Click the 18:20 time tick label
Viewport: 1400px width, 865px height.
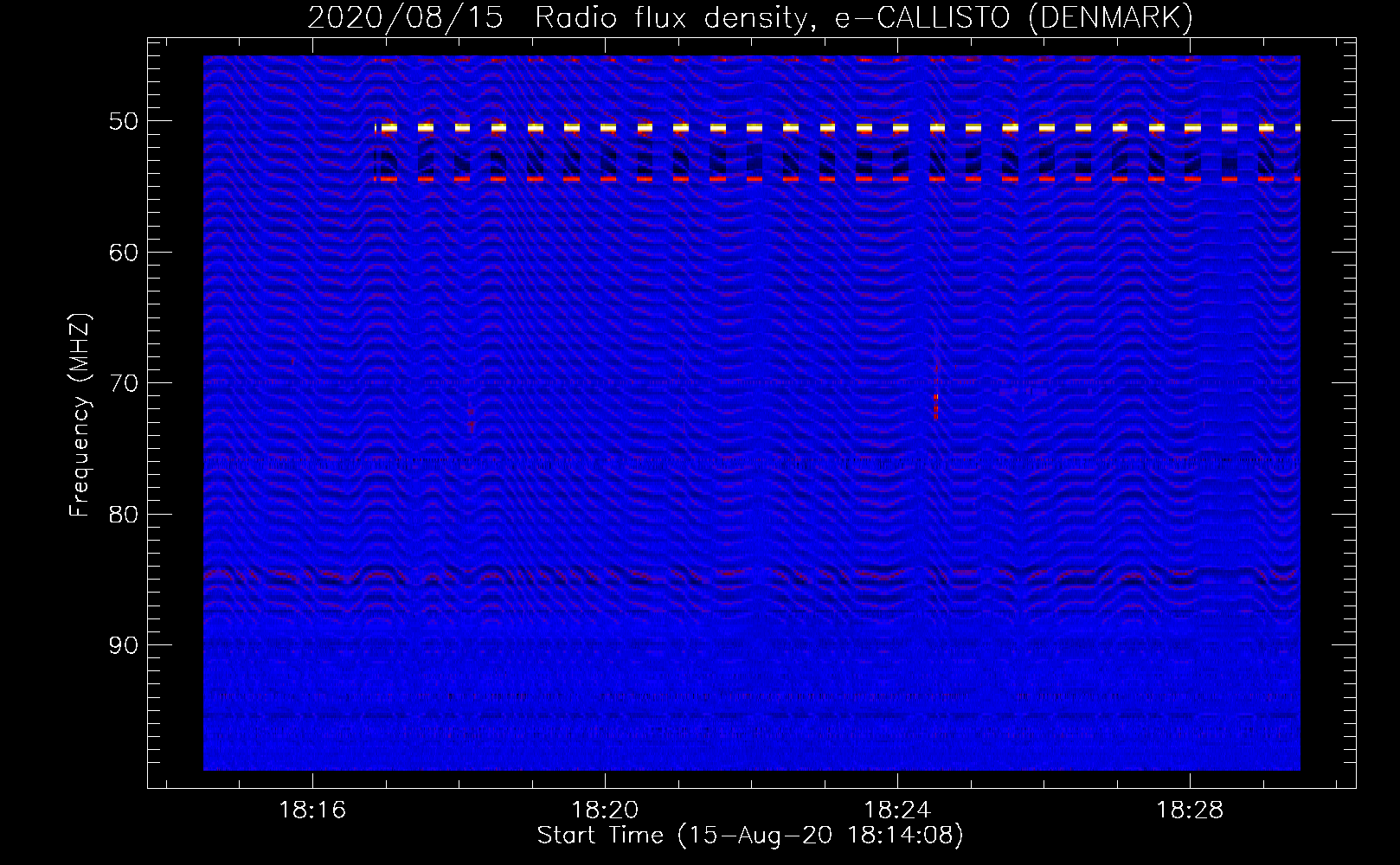tap(605, 811)
